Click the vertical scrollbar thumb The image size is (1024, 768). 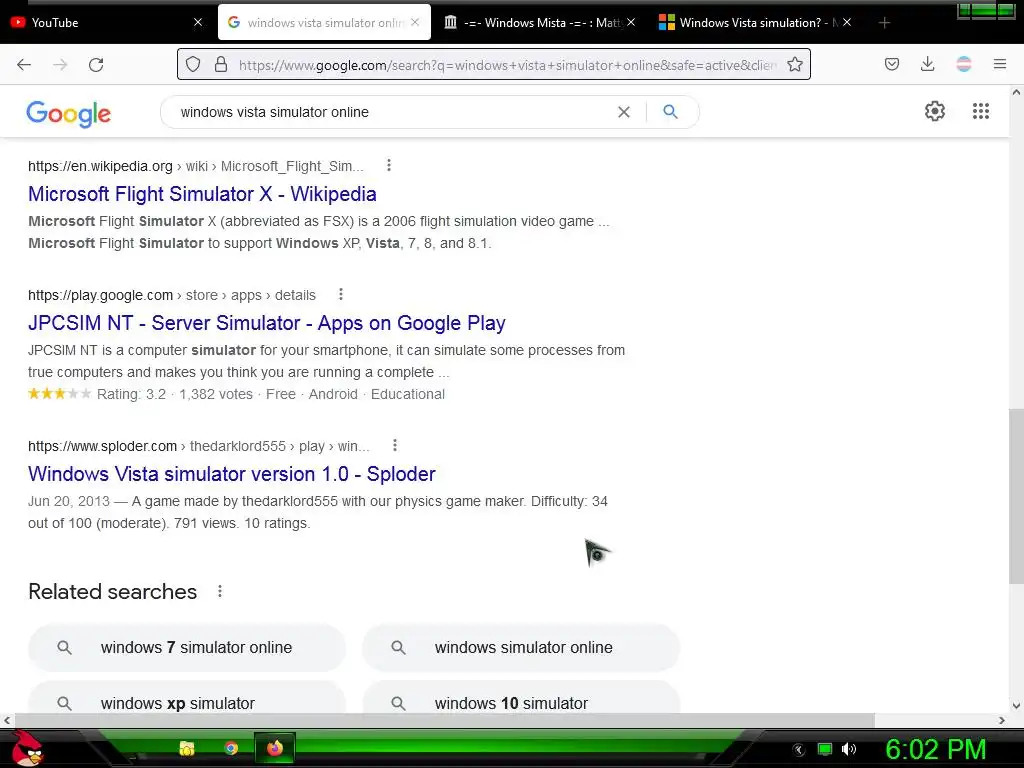(x=1016, y=496)
